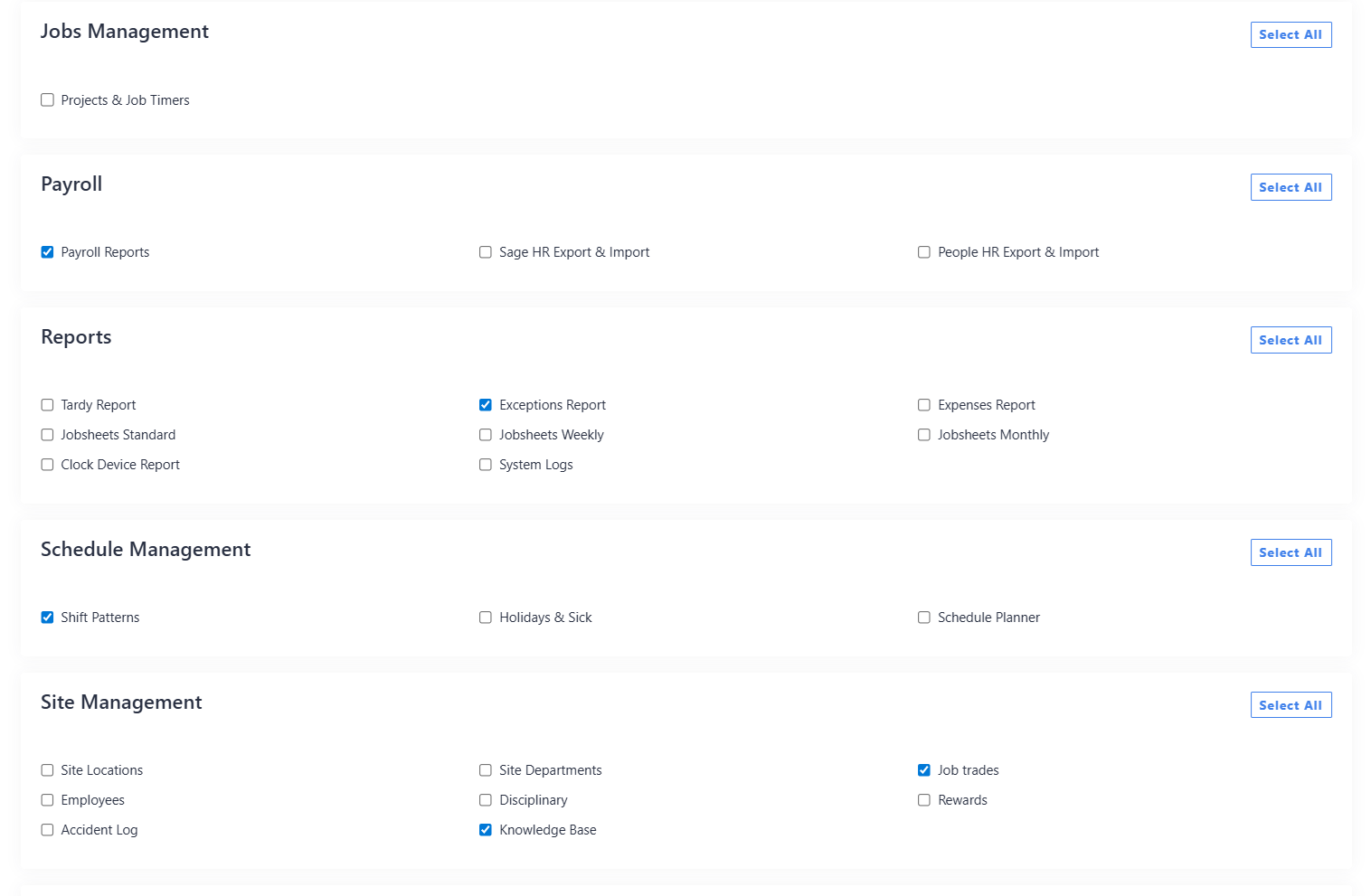Check the Schedule Planner box
This screenshot has width=1371, height=896.
pos(923,618)
